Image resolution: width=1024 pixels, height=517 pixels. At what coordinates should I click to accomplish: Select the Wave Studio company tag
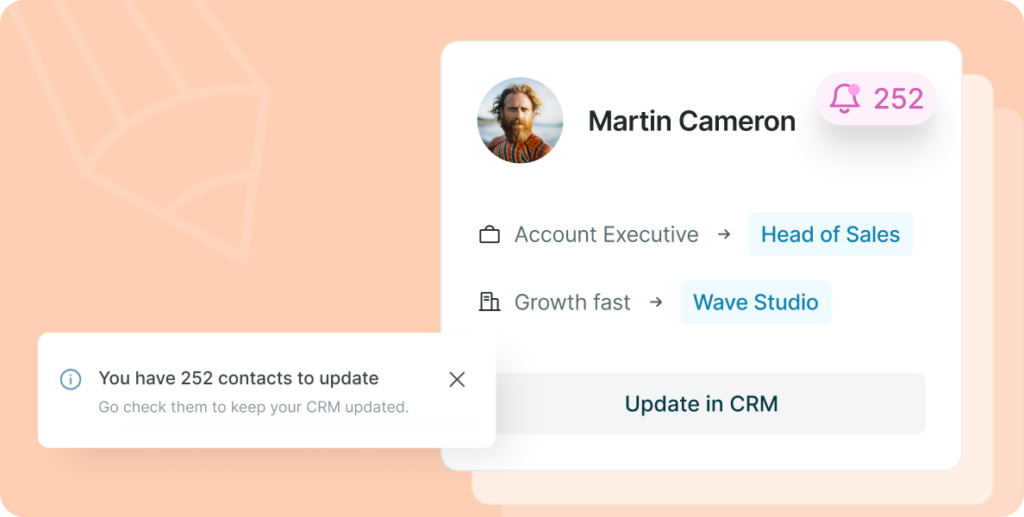coord(755,302)
